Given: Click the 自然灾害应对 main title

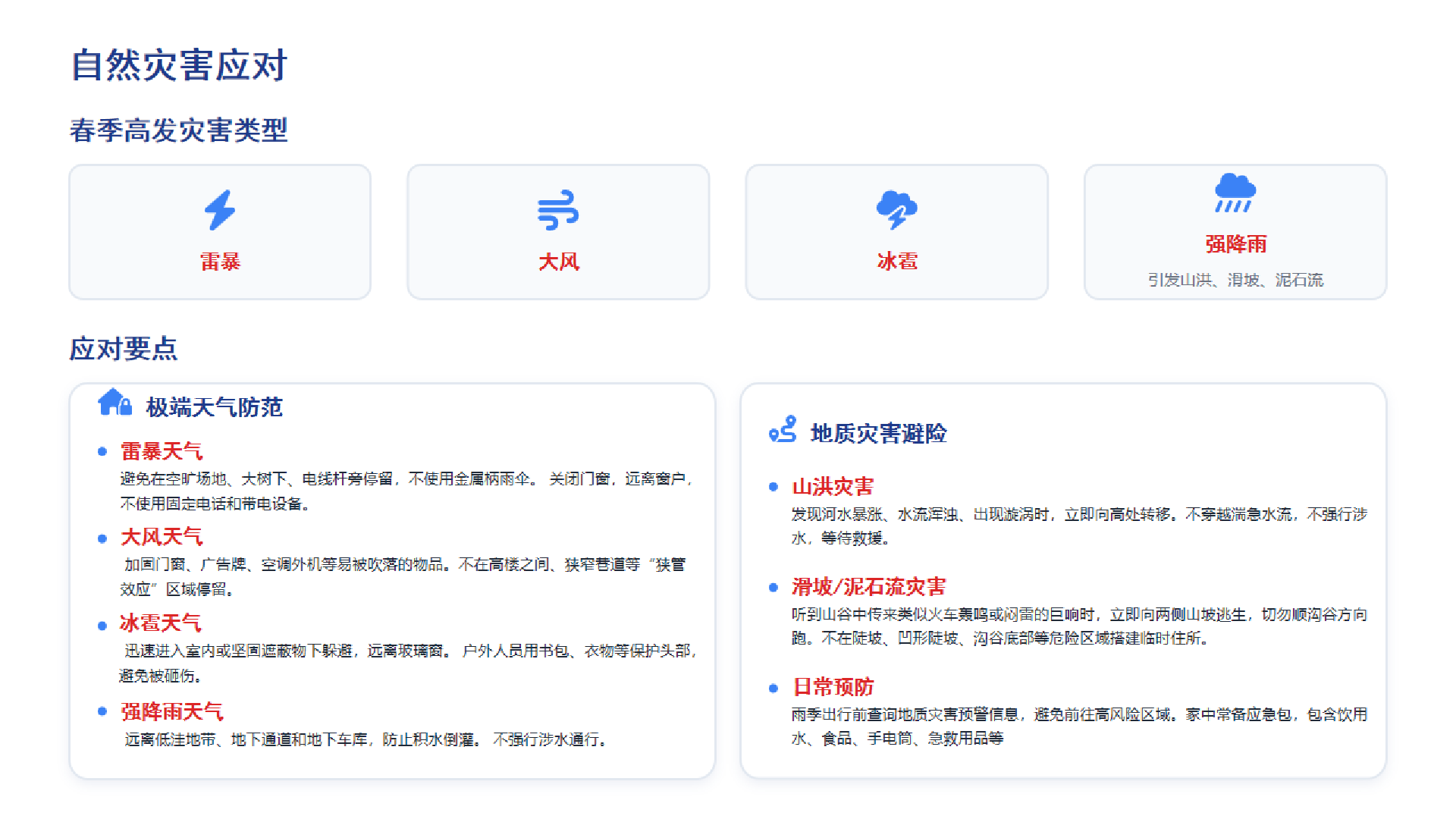Looking at the screenshot, I should [x=179, y=65].
